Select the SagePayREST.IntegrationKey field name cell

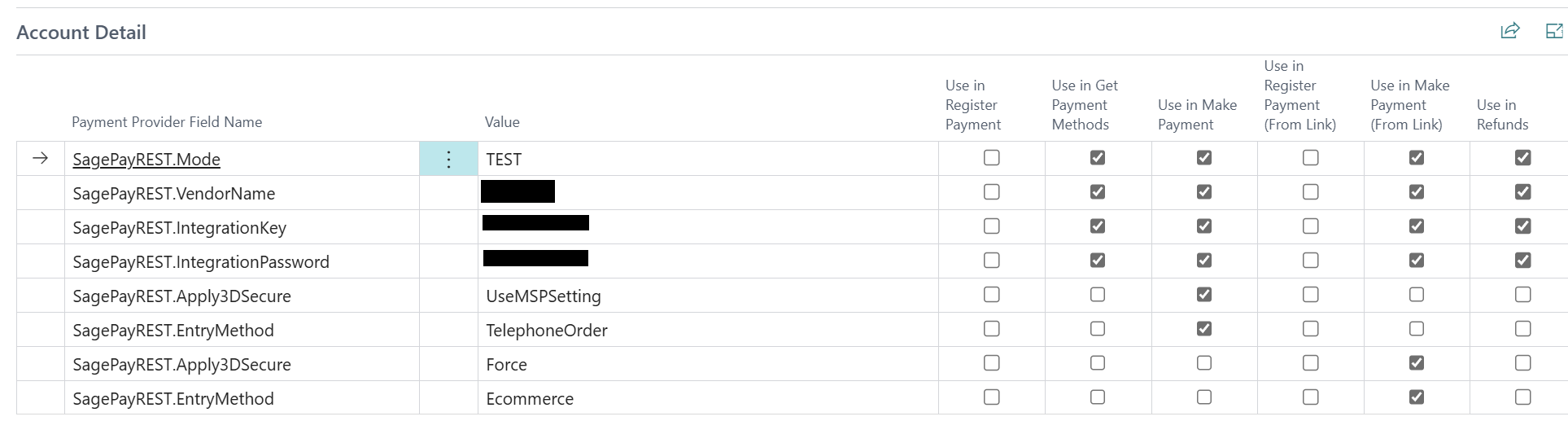point(179,228)
